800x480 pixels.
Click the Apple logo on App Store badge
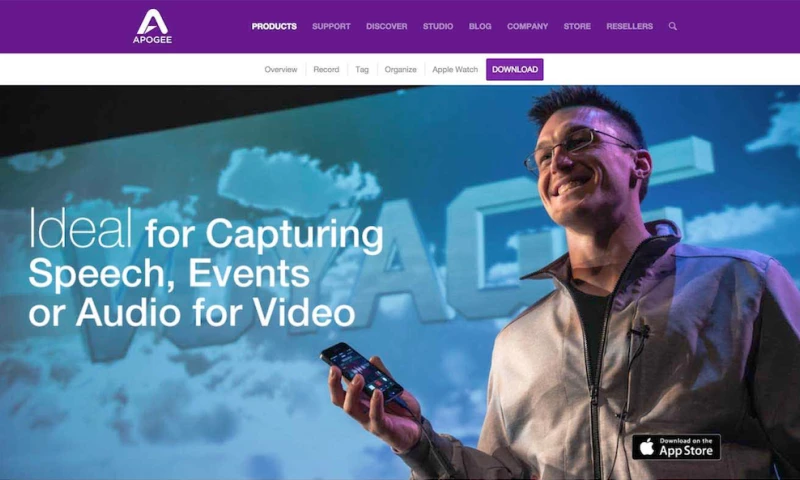tap(647, 447)
